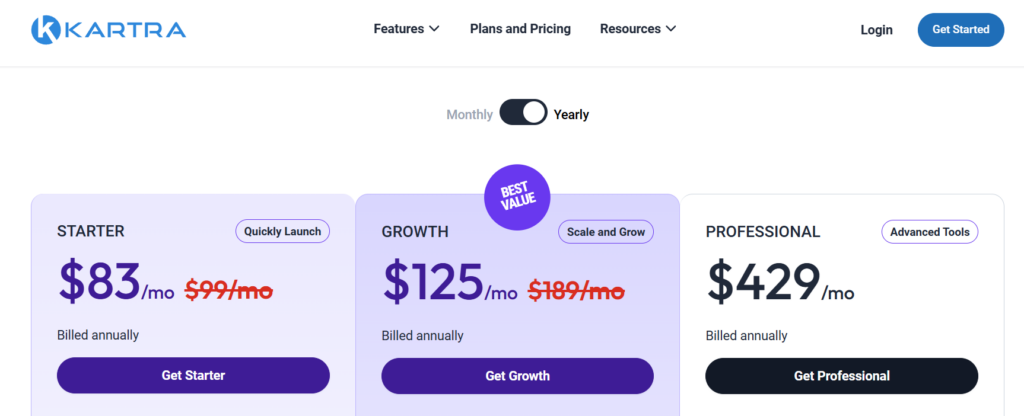Open the Login link
Viewport: 1024px width, 416px height.
[876, 30]
